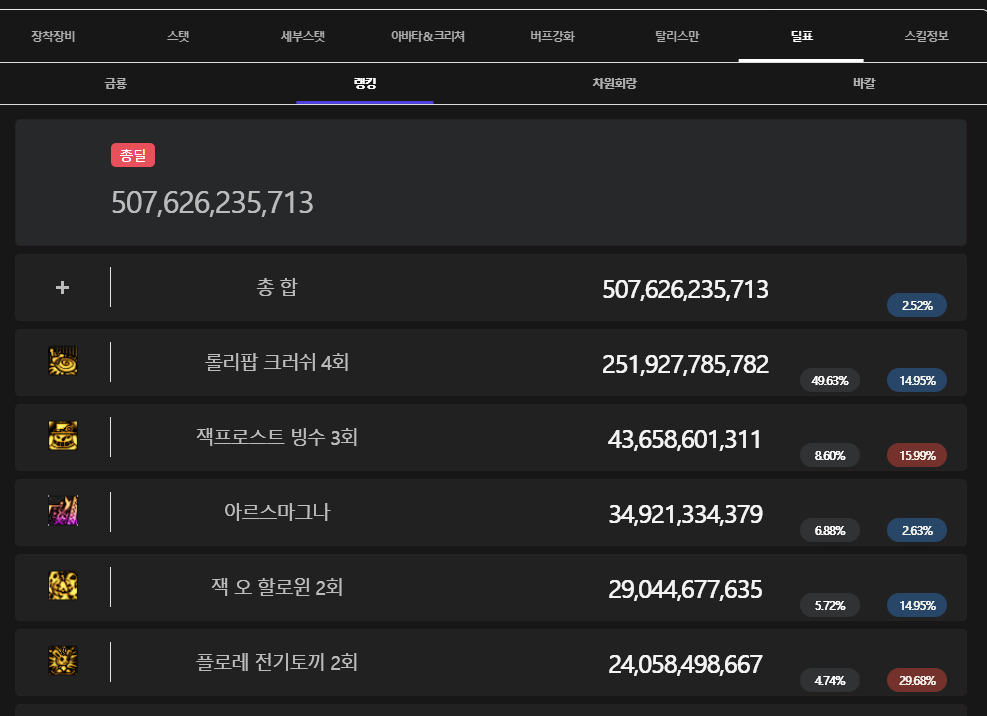Click the 49.63% share badge
This screenshot has height=716, width=987.
tap(830, 381)
